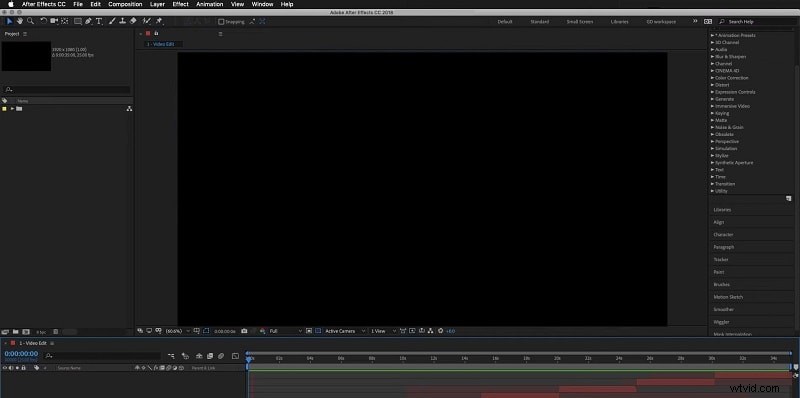Viewport: 800px width, 398px height.
Task: Toggle Draft 3D in the timeline
Action: (x=185, y=356)
